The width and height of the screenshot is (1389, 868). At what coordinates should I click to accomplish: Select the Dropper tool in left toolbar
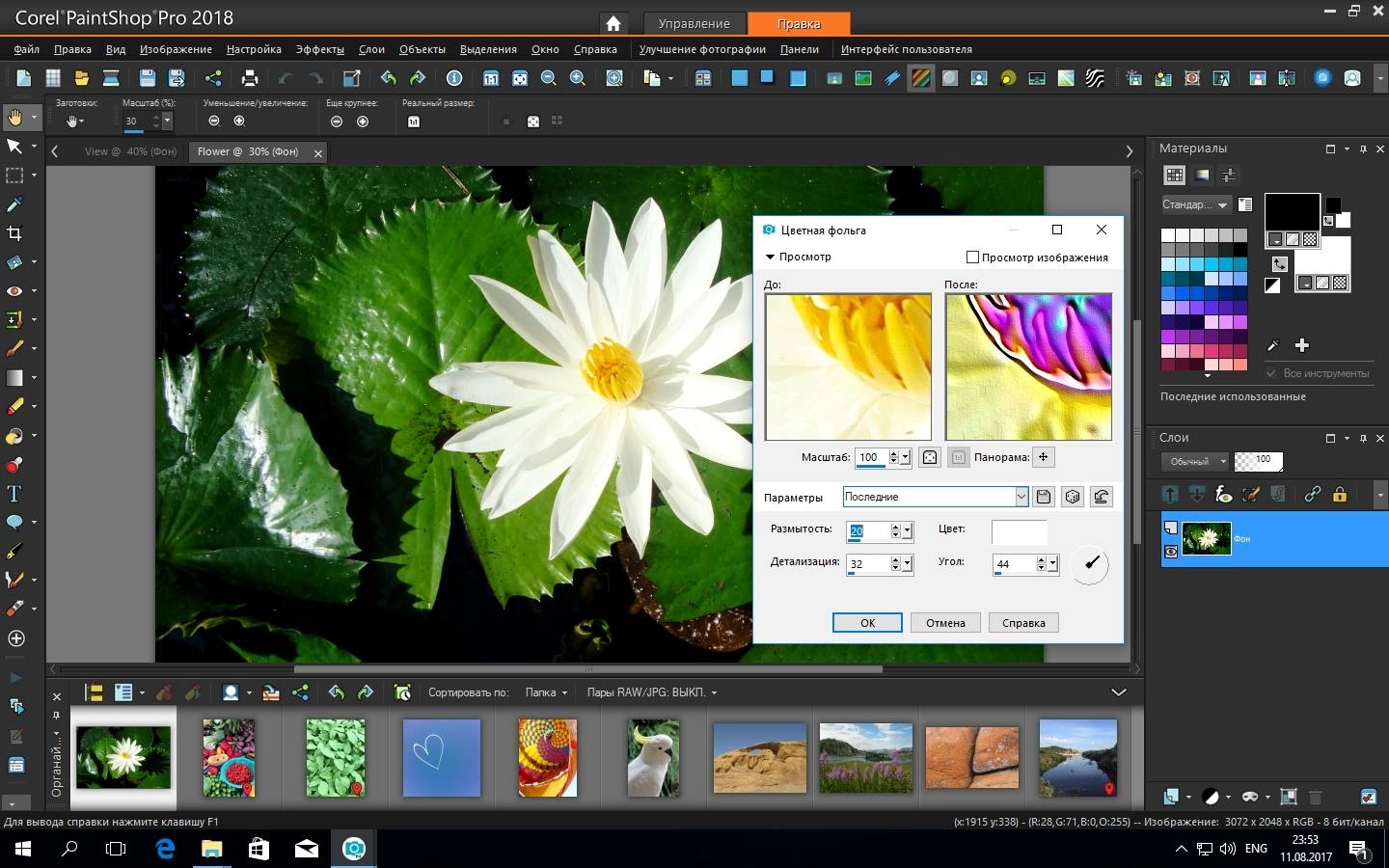tap(14, 204)
